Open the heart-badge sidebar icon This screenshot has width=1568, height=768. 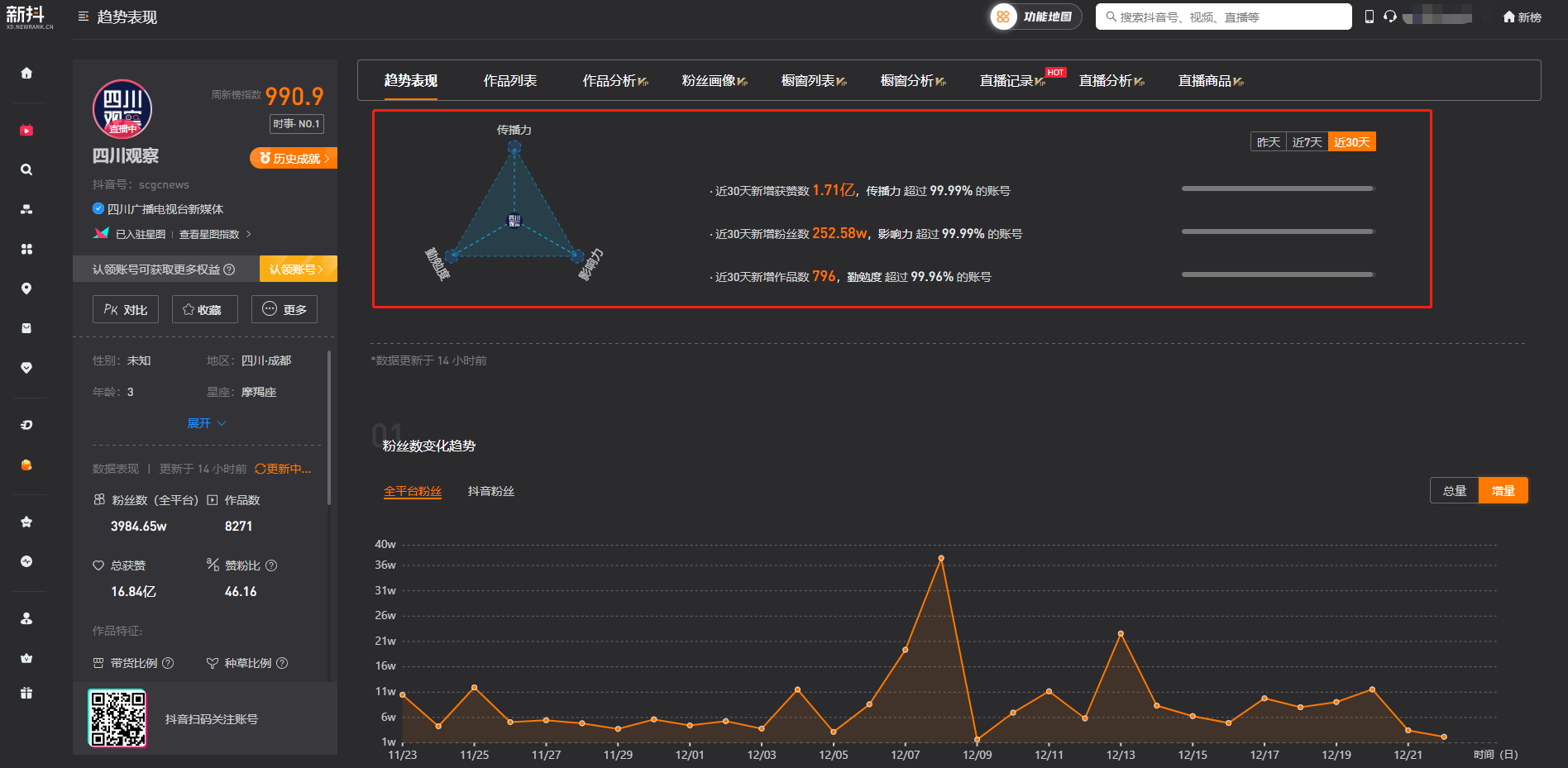pos(26,368)
